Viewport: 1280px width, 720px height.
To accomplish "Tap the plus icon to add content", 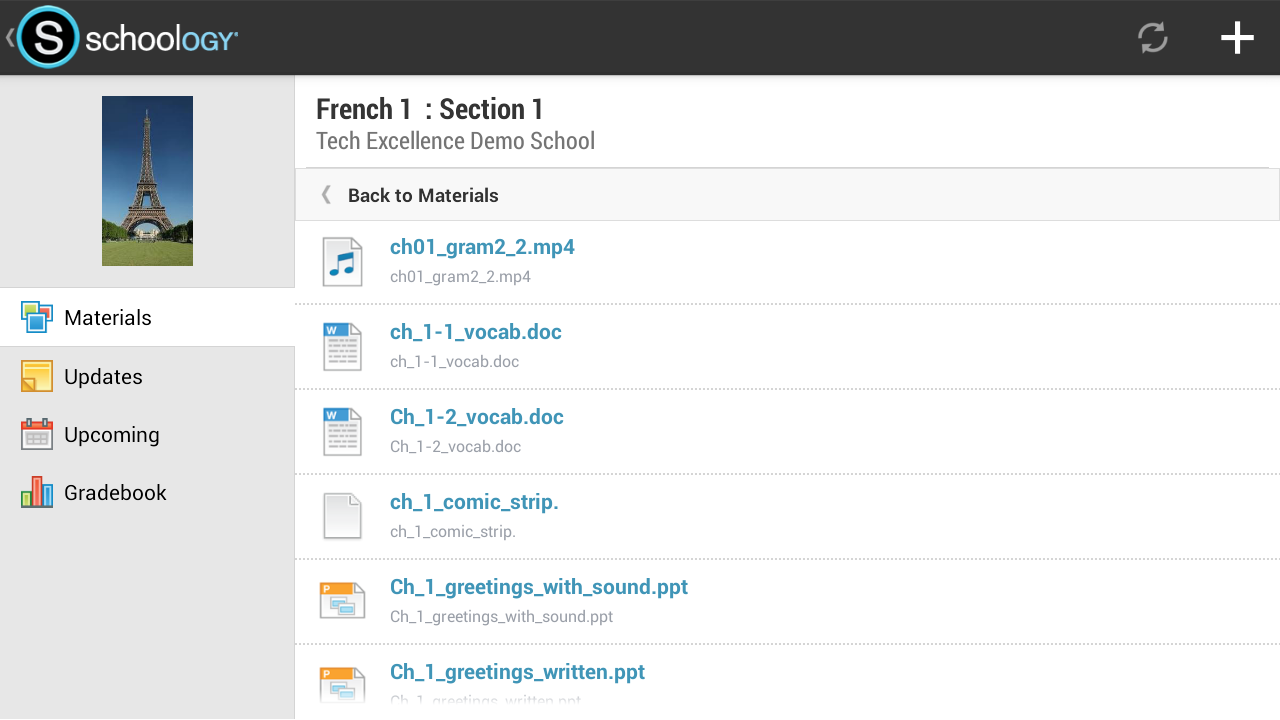I will click(1236, 37).
